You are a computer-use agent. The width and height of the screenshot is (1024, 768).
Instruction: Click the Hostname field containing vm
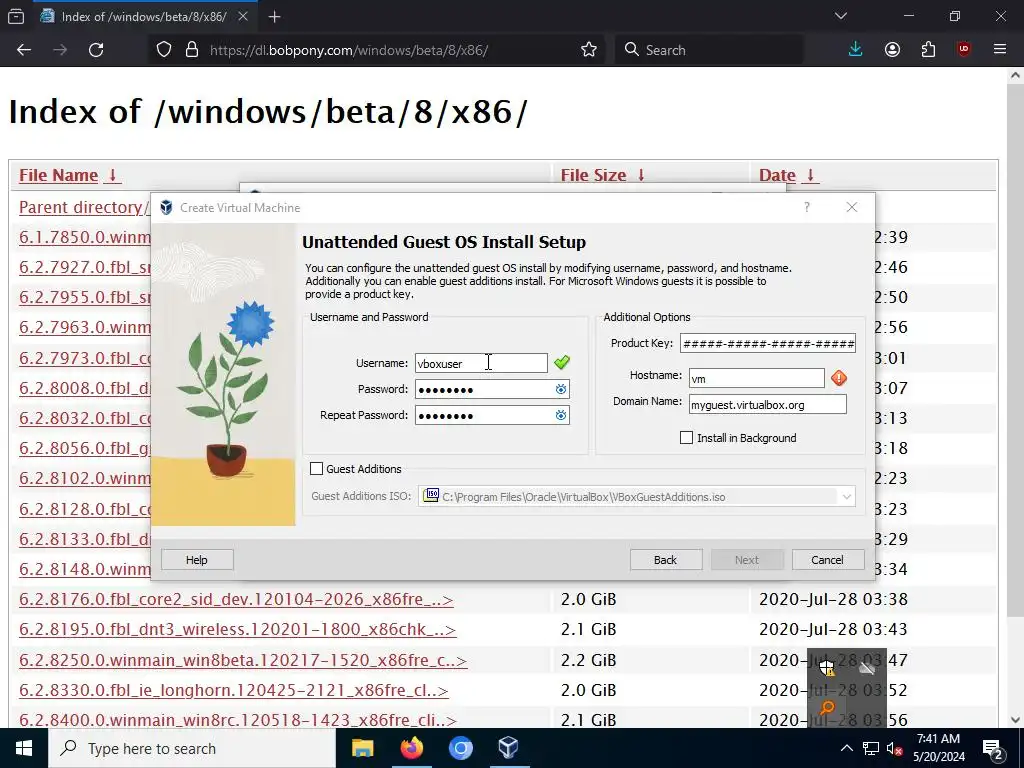[757, 378]
